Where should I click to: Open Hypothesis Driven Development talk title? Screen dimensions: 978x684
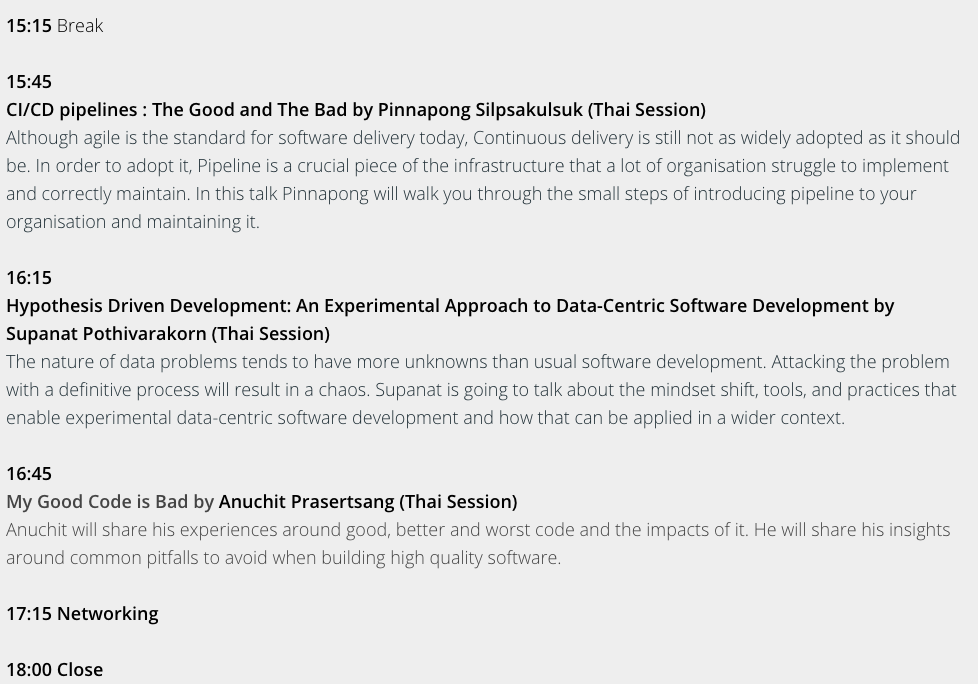click(437, 306)
